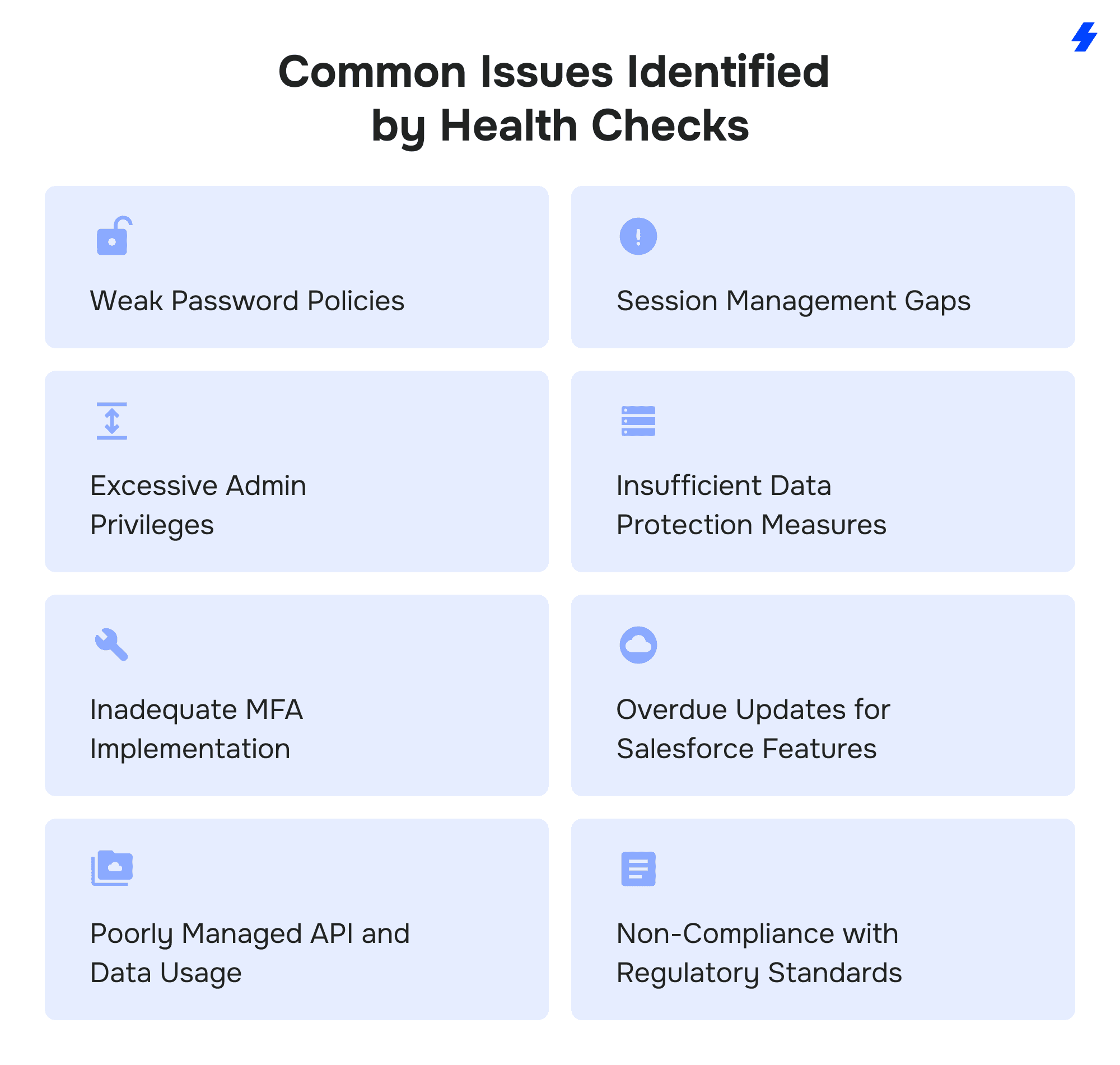Open Poorly Managed API and Data Usage
The height and width of the screenshot is (1065, 1120).
point(250,952)
